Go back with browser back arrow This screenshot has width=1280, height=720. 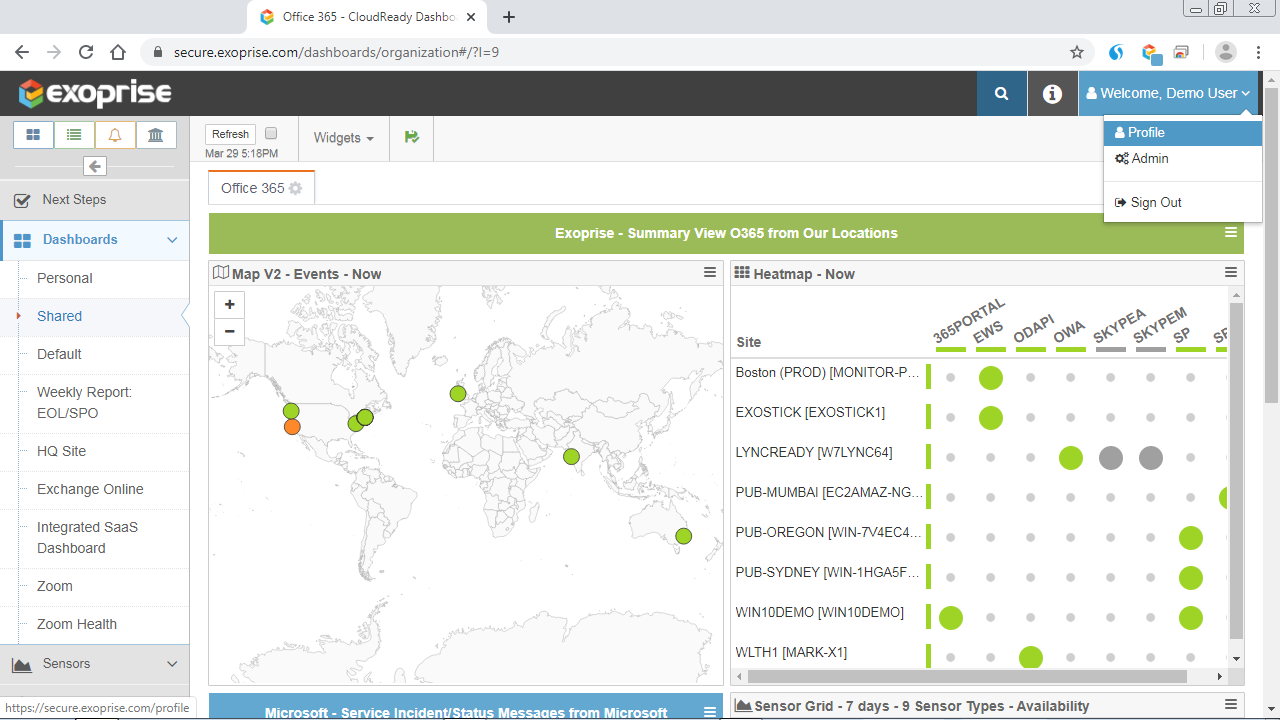pyautogui.click(x=22, y=52)
